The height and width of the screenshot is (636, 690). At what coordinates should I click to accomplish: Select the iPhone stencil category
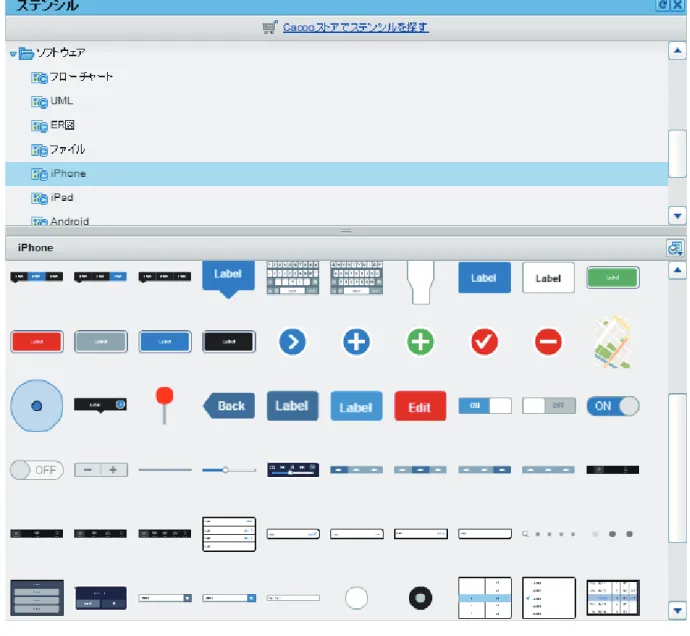(x=337, y=173)
